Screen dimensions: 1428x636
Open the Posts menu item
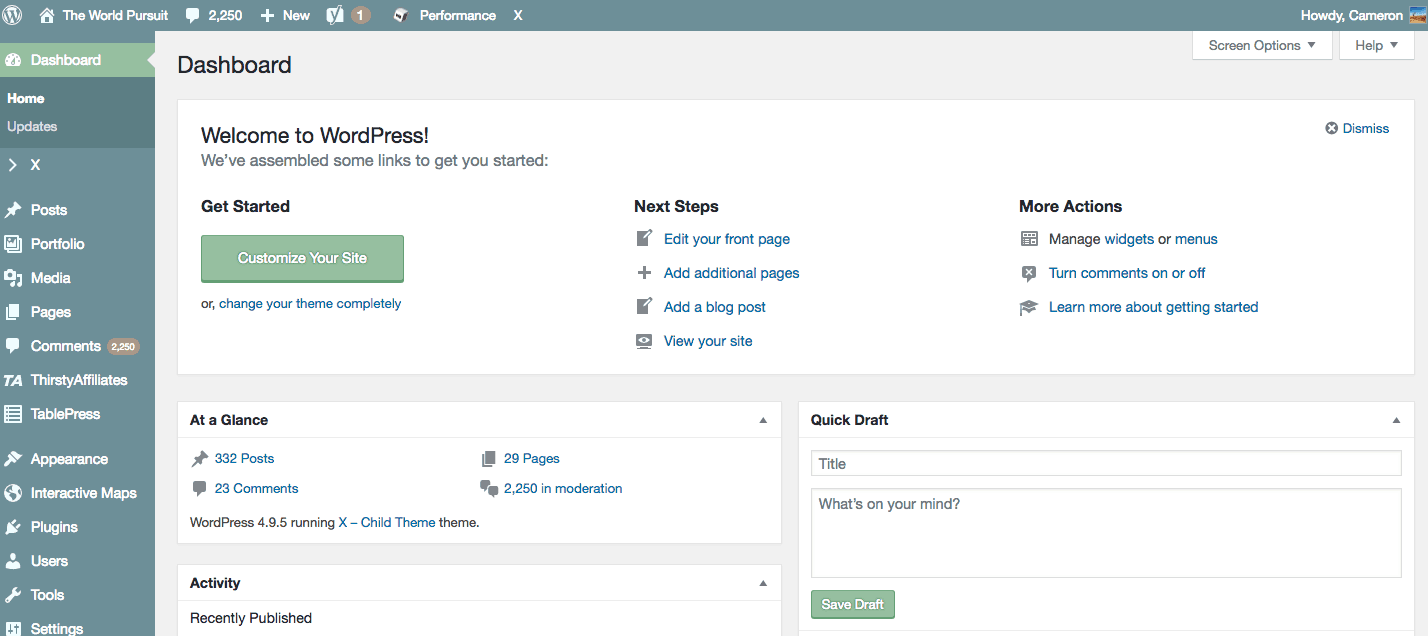77,210
